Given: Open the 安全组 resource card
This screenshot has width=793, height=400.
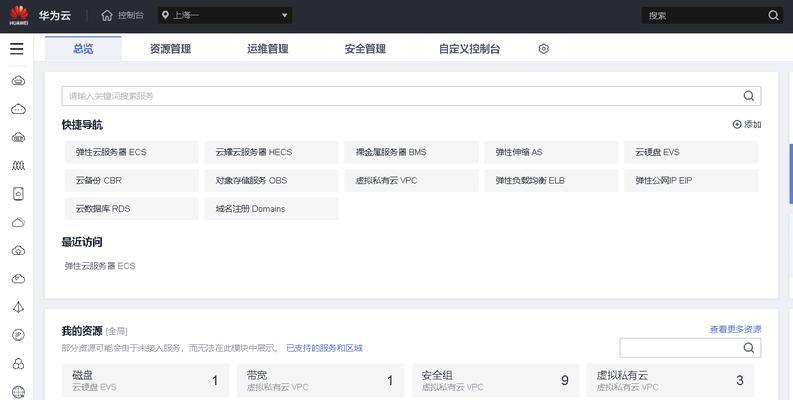Looking at the screenshot, I should pyautogui.click(x=495, y=380).
